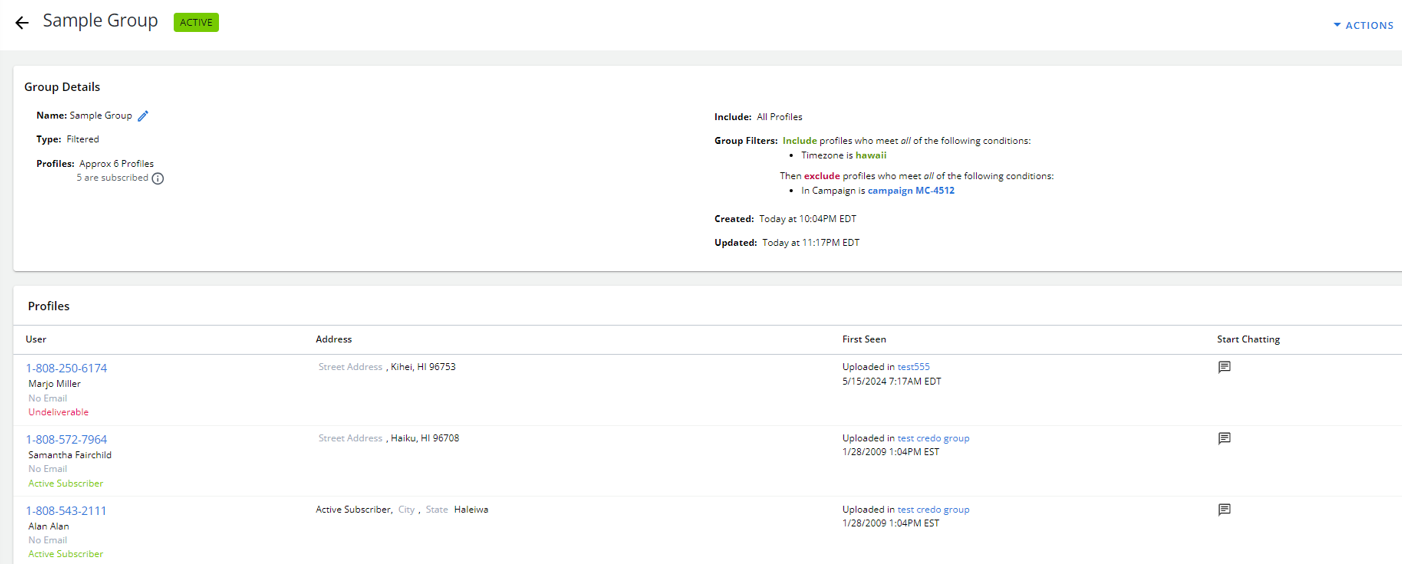Click the ACTIVE status badge
This screenshot has height=575, width=1402.
tap(196, 22)
